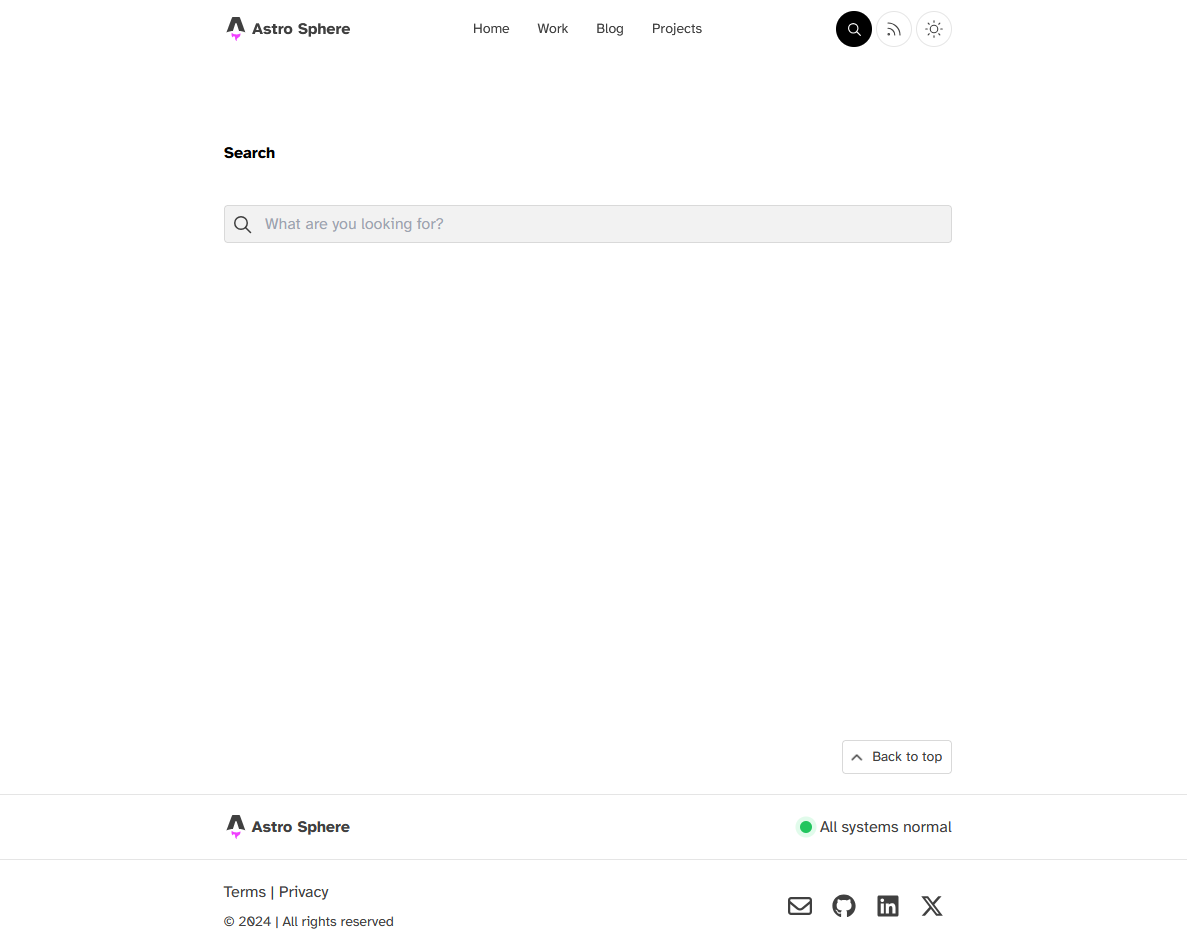The width and height of the screenshot is (1187, 940).
Task: Open the Privacy link
Action: point(304,892)
